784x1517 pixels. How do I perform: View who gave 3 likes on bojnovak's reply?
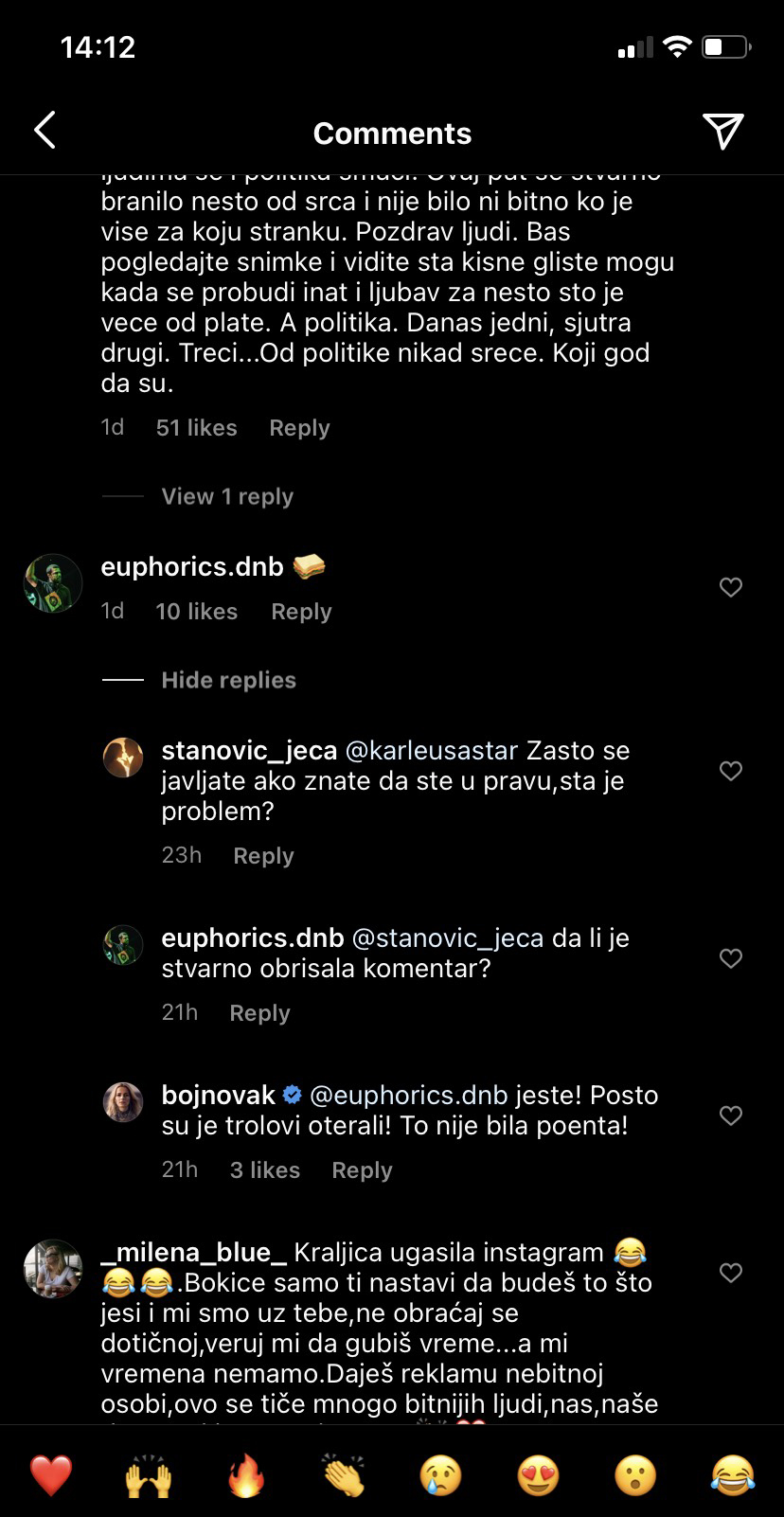tap(265, 1170)
